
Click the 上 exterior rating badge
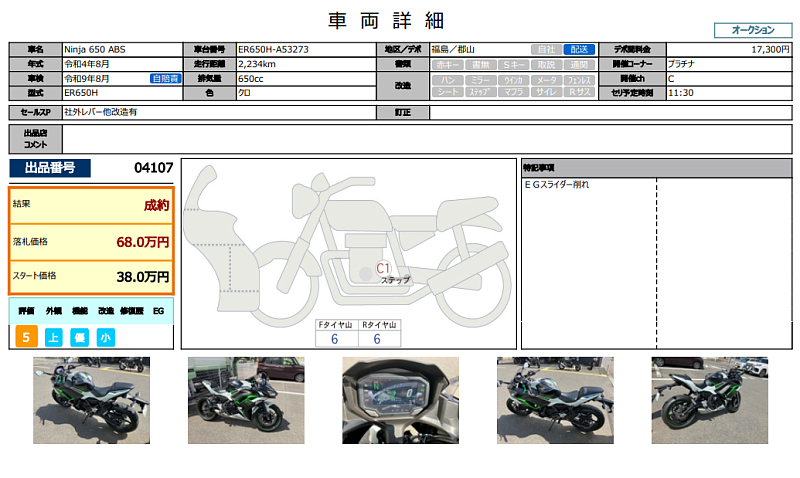click(54, 337)
